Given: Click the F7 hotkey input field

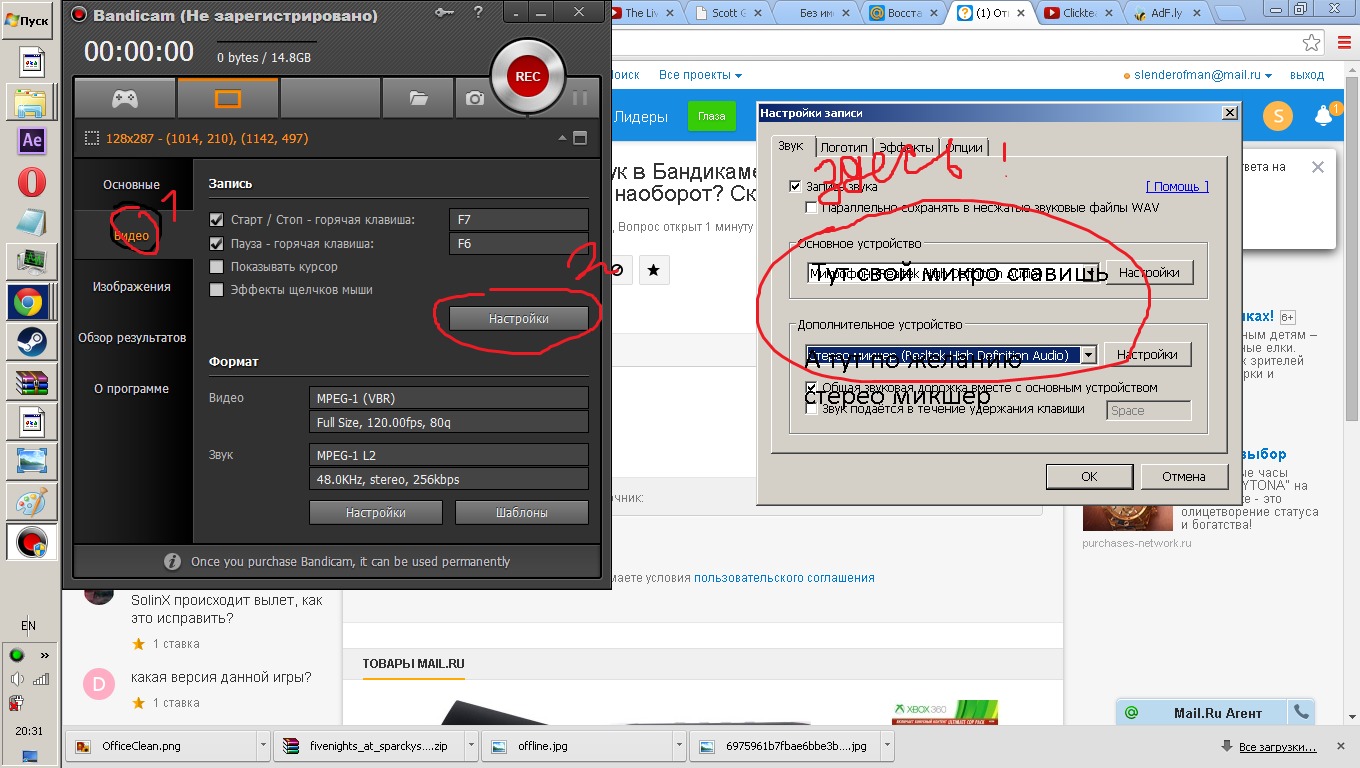Looking at the screenshot, I should coord(519,220).
